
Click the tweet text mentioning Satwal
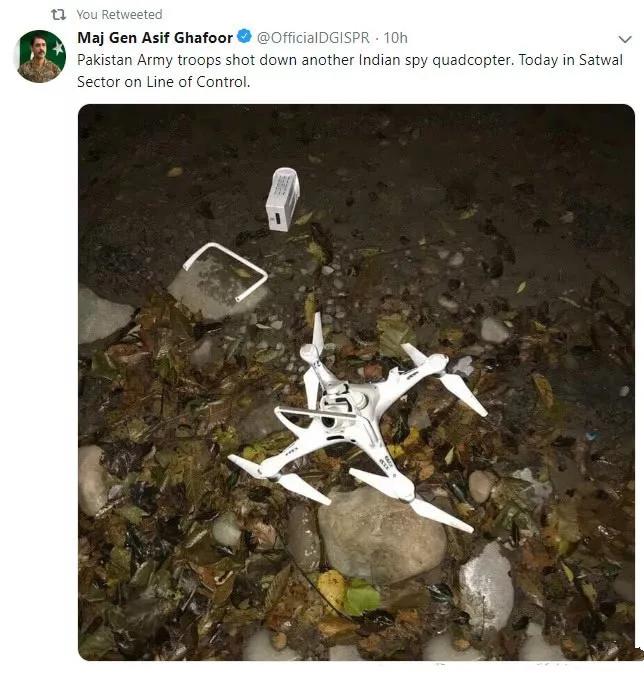coord(350,60)
